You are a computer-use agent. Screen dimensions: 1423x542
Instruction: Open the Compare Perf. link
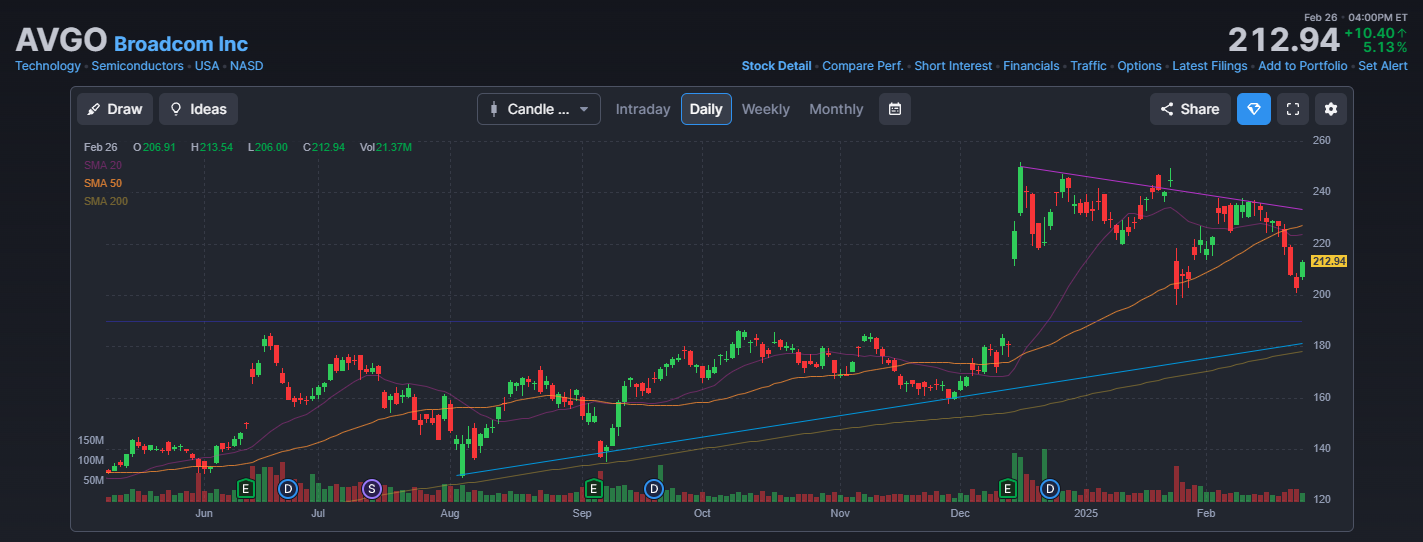862,66
